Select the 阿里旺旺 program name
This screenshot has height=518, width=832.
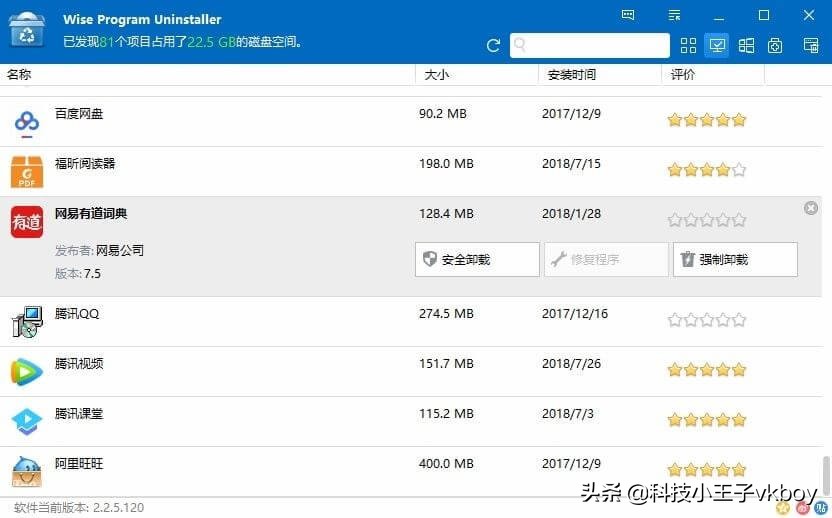pyautogui.click(x=79, y=463)
